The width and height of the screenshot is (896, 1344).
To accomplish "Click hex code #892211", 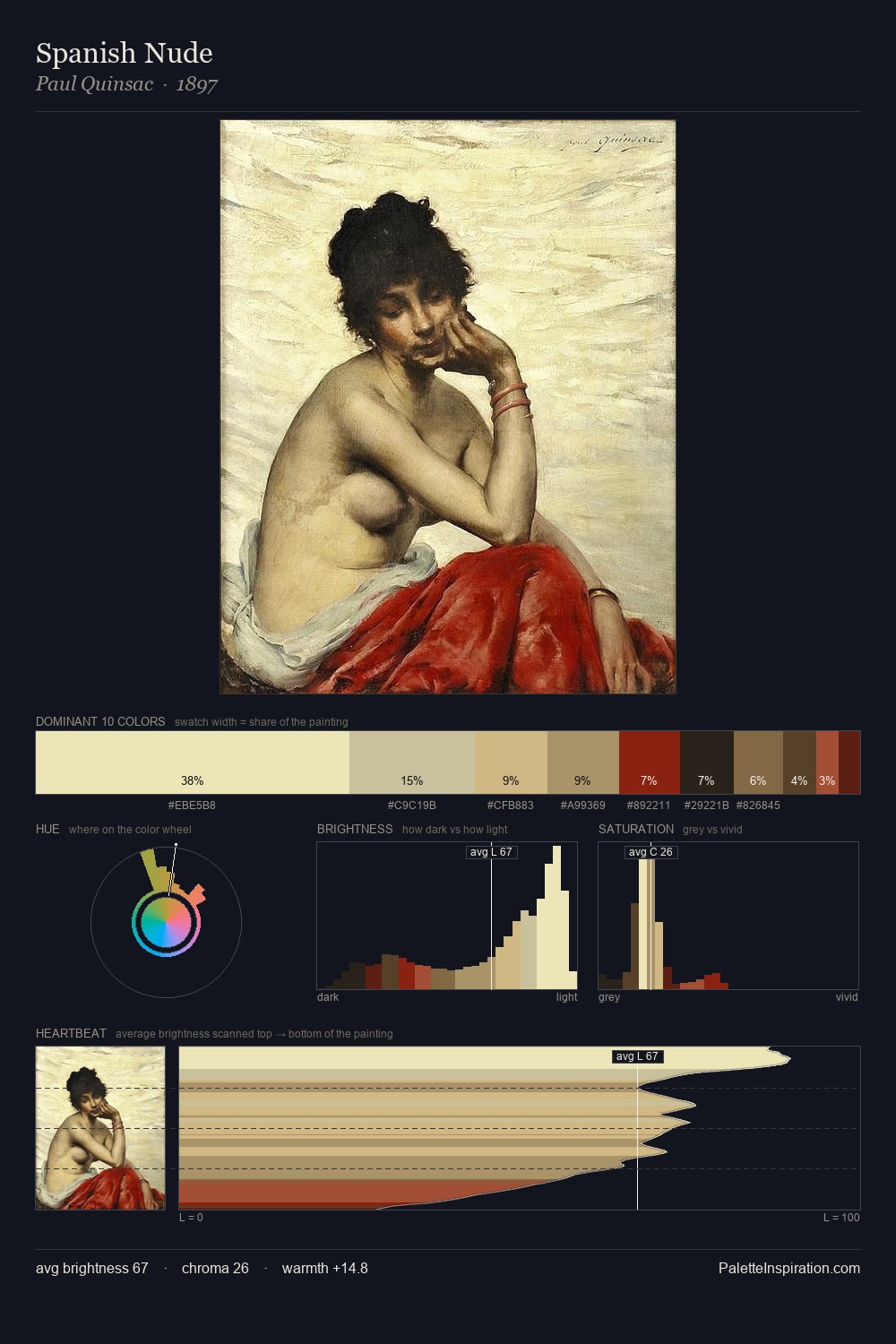I will [x=650, y=806].
